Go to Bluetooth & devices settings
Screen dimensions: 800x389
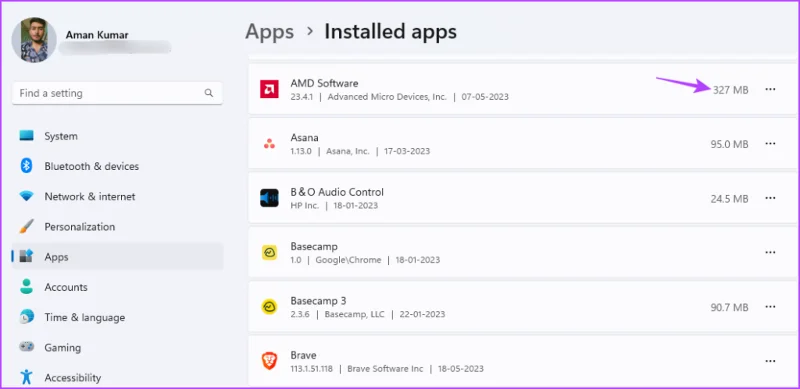(x=117, y=166)
